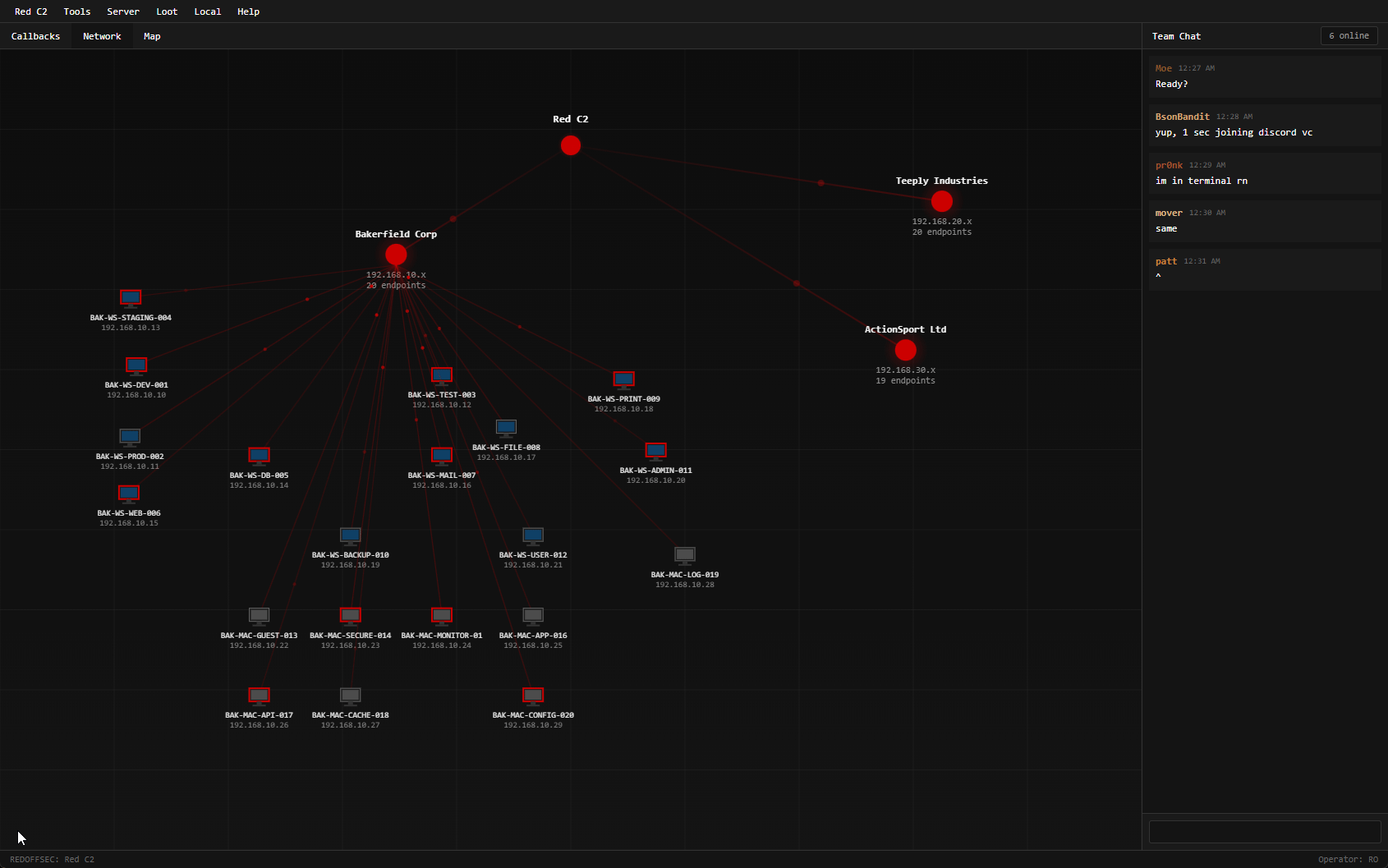Select host BAK-WS-WEB-006 computer icon
This screenshot has height=868, width=1388.
(129, 494)
